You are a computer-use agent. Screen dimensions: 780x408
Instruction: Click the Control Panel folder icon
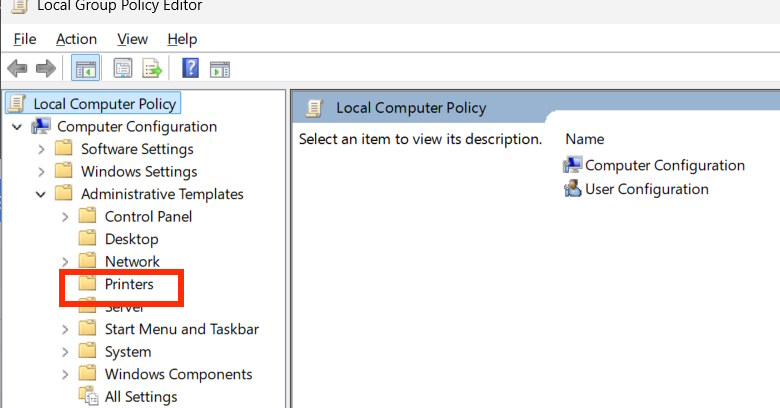point(88,216)
